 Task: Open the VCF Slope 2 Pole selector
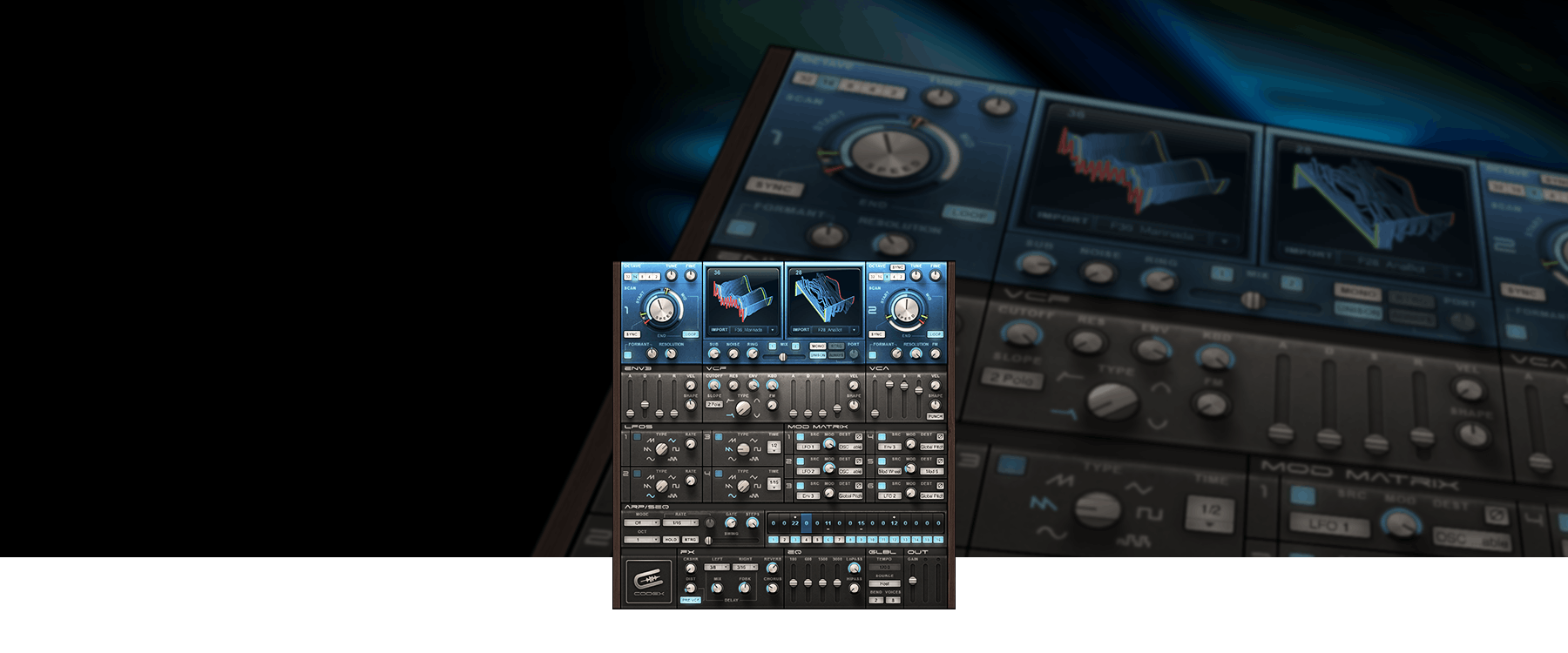(714, 404)
